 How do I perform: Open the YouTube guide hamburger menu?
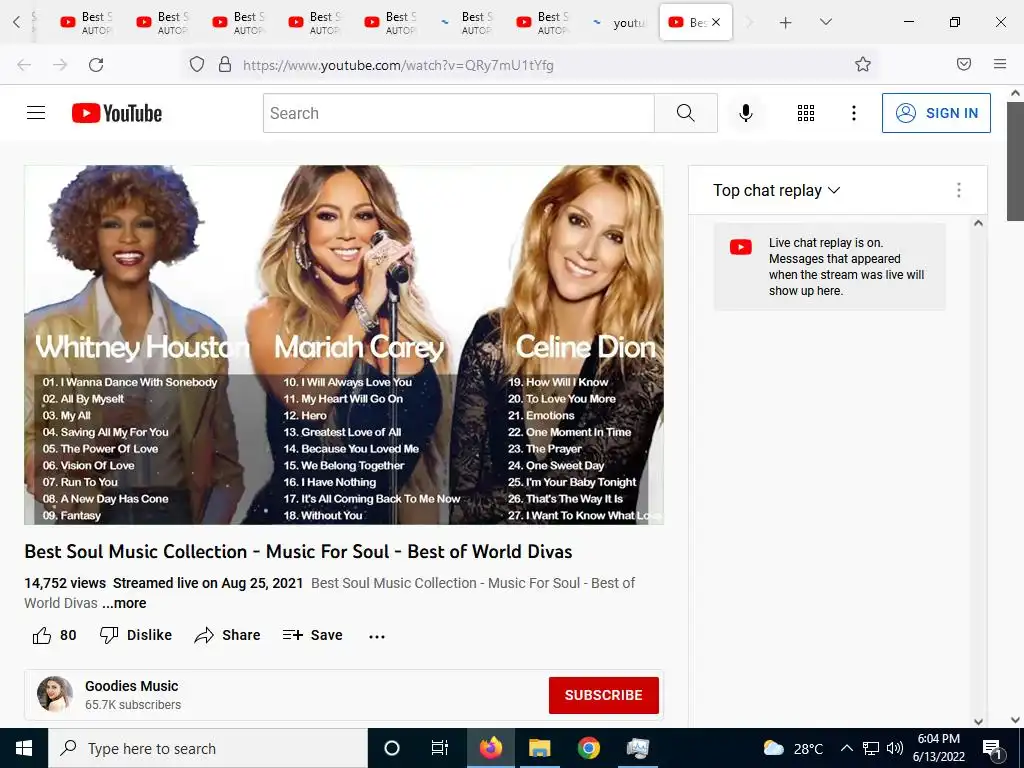[36, 113]
